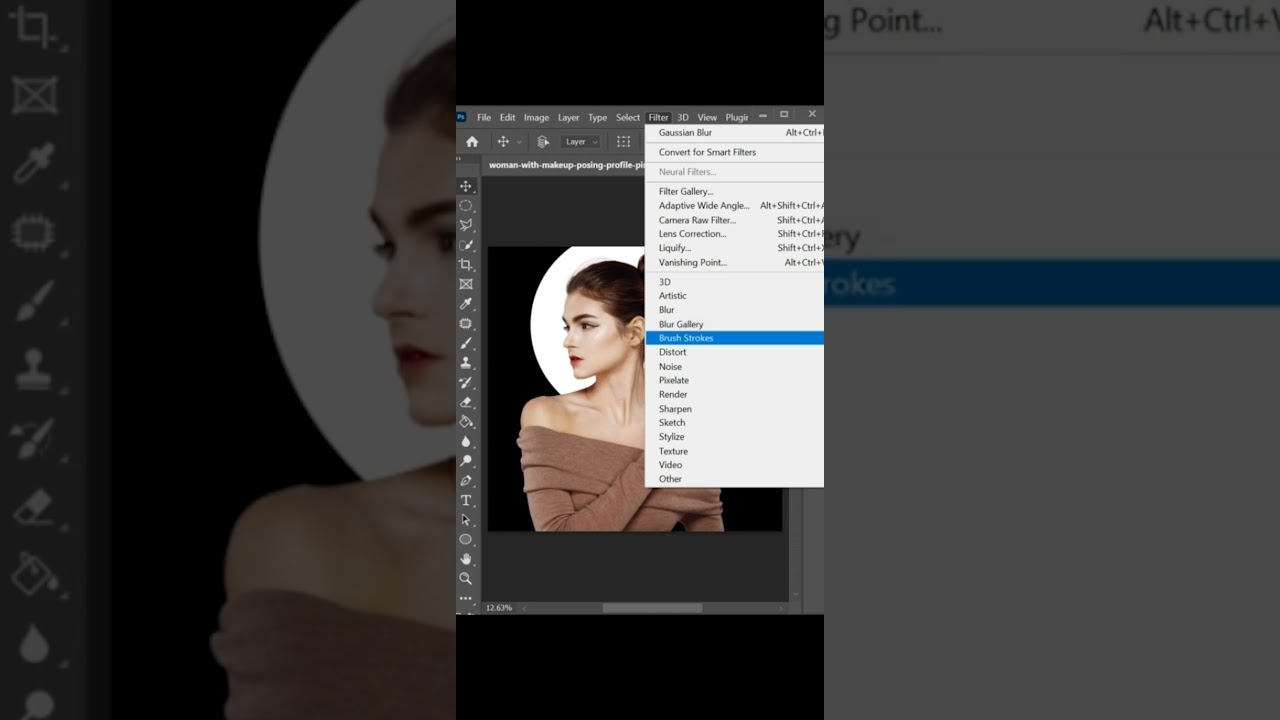Choose Convert for Smart Filters
Image resolution: width=1280 pixels, height=720 pixels.
click(735, 152)
